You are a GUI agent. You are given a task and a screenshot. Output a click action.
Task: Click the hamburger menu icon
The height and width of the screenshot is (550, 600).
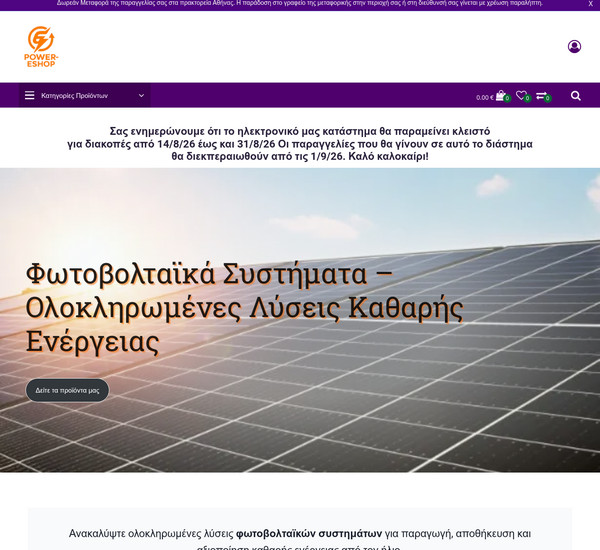tap(29, 95)
